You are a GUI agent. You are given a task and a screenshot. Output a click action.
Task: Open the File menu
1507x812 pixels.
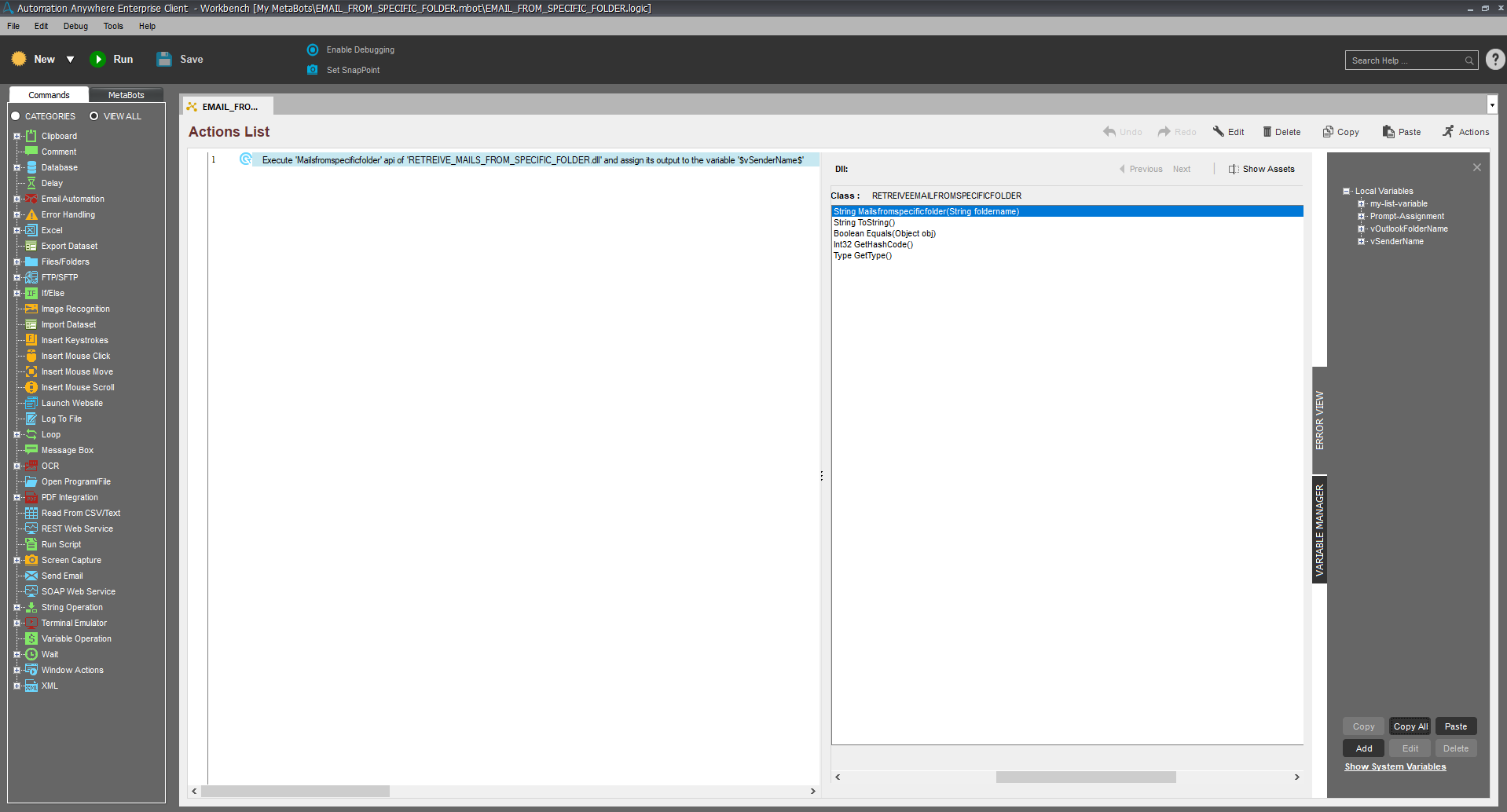click(x=13, y=26)
